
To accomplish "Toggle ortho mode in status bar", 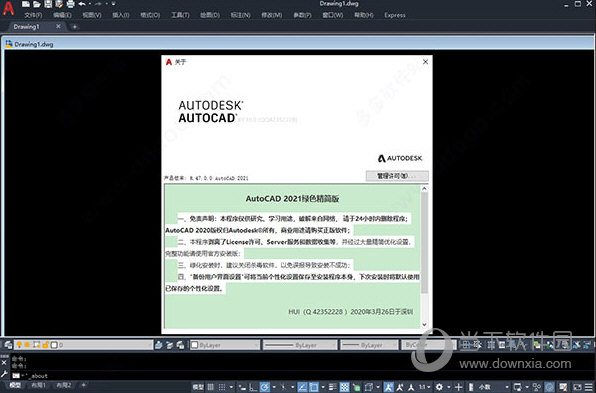I will 253,387.
